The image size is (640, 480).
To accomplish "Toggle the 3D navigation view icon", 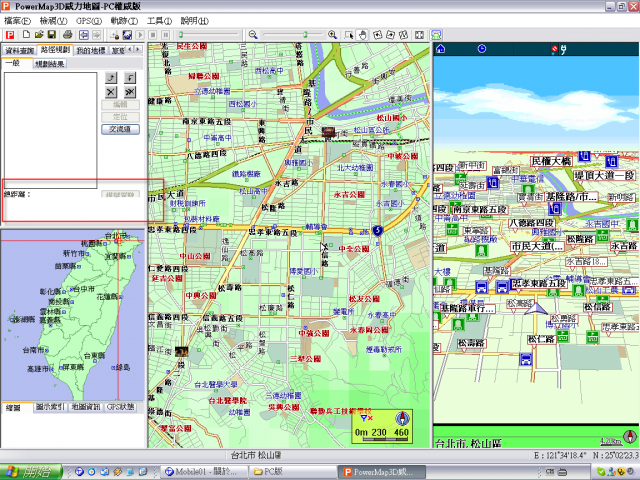I will tap(436, 35).
